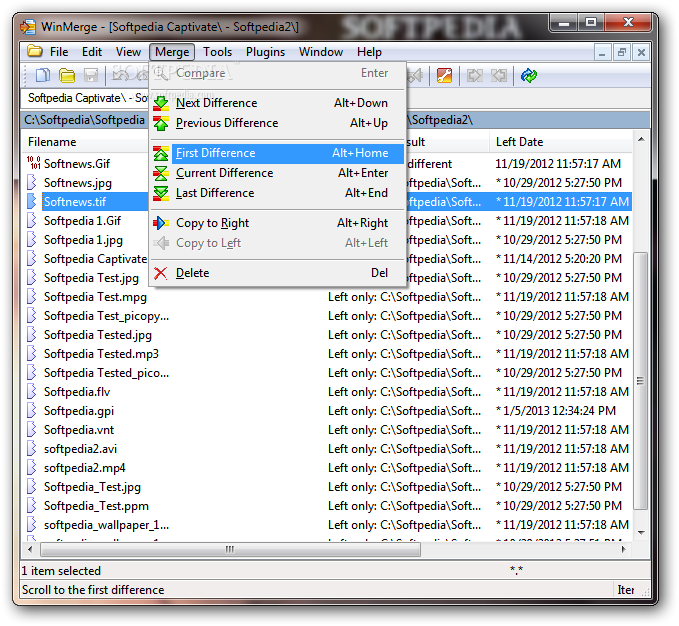
Task: Select Softpedia Test.jpg in the list
Action: (91, 278)
